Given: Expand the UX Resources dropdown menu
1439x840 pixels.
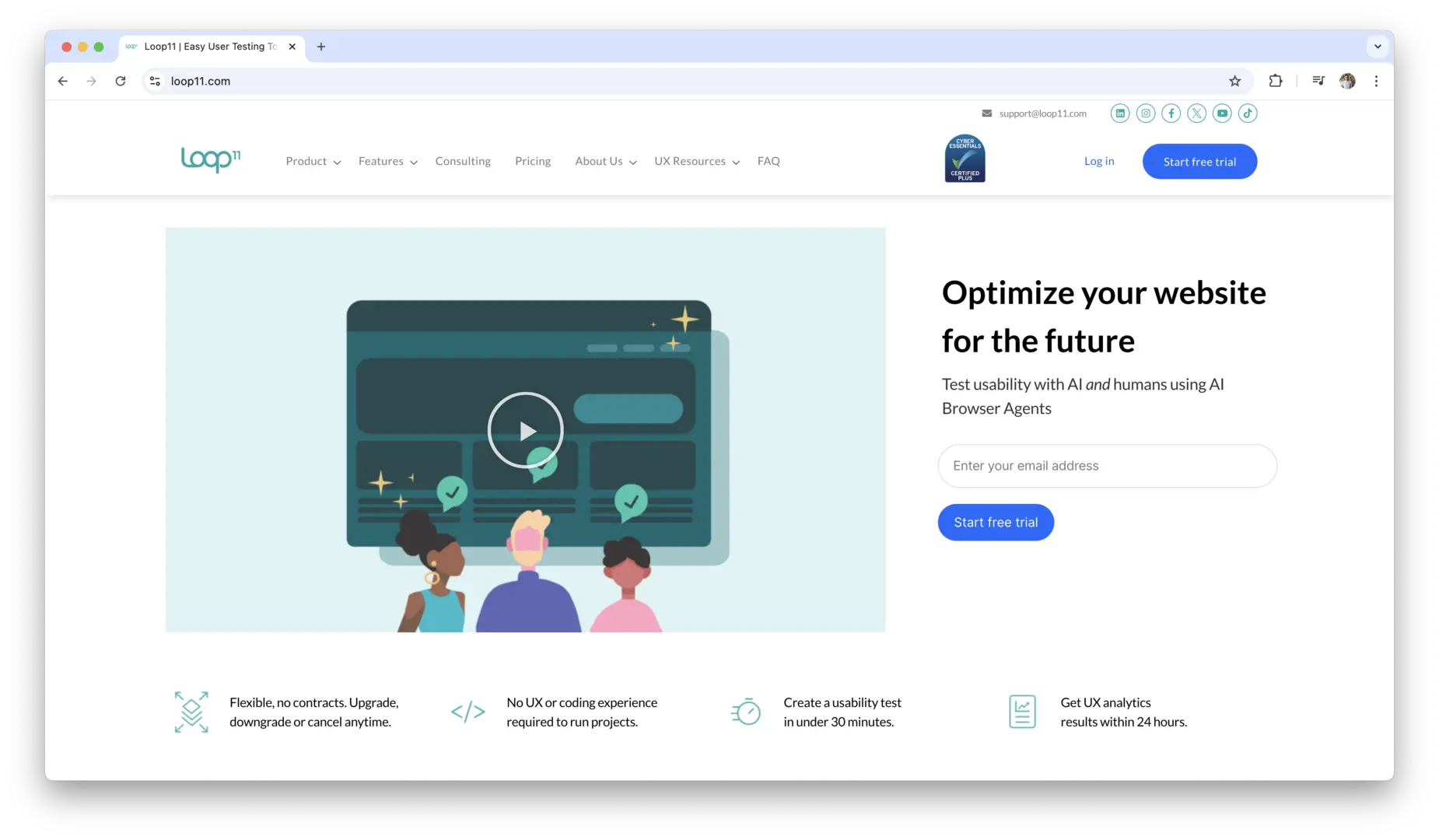Looking at the screenshot, I should click(x=696, y=161).
